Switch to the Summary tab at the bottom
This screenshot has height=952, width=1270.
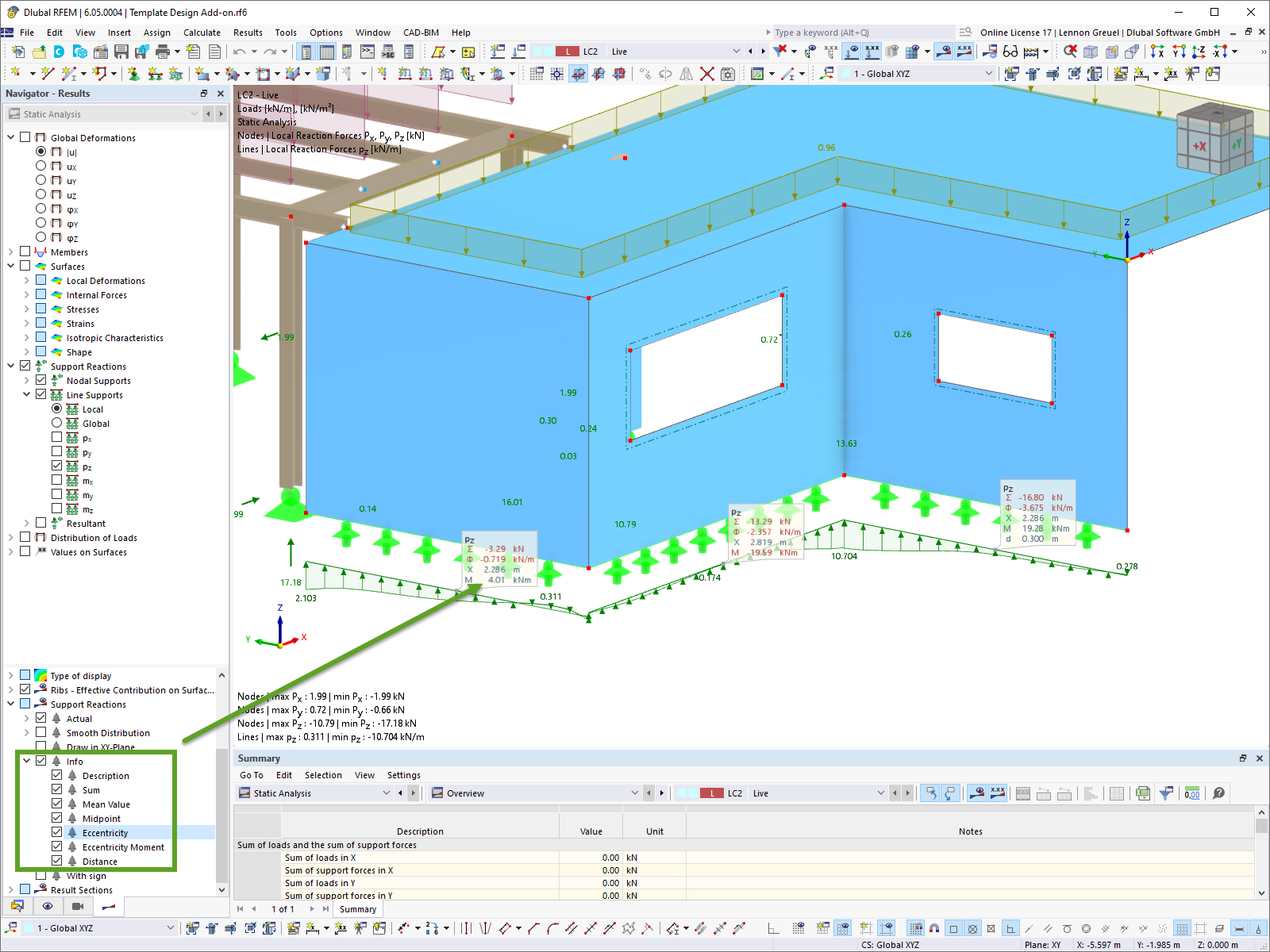pos(357,908)
